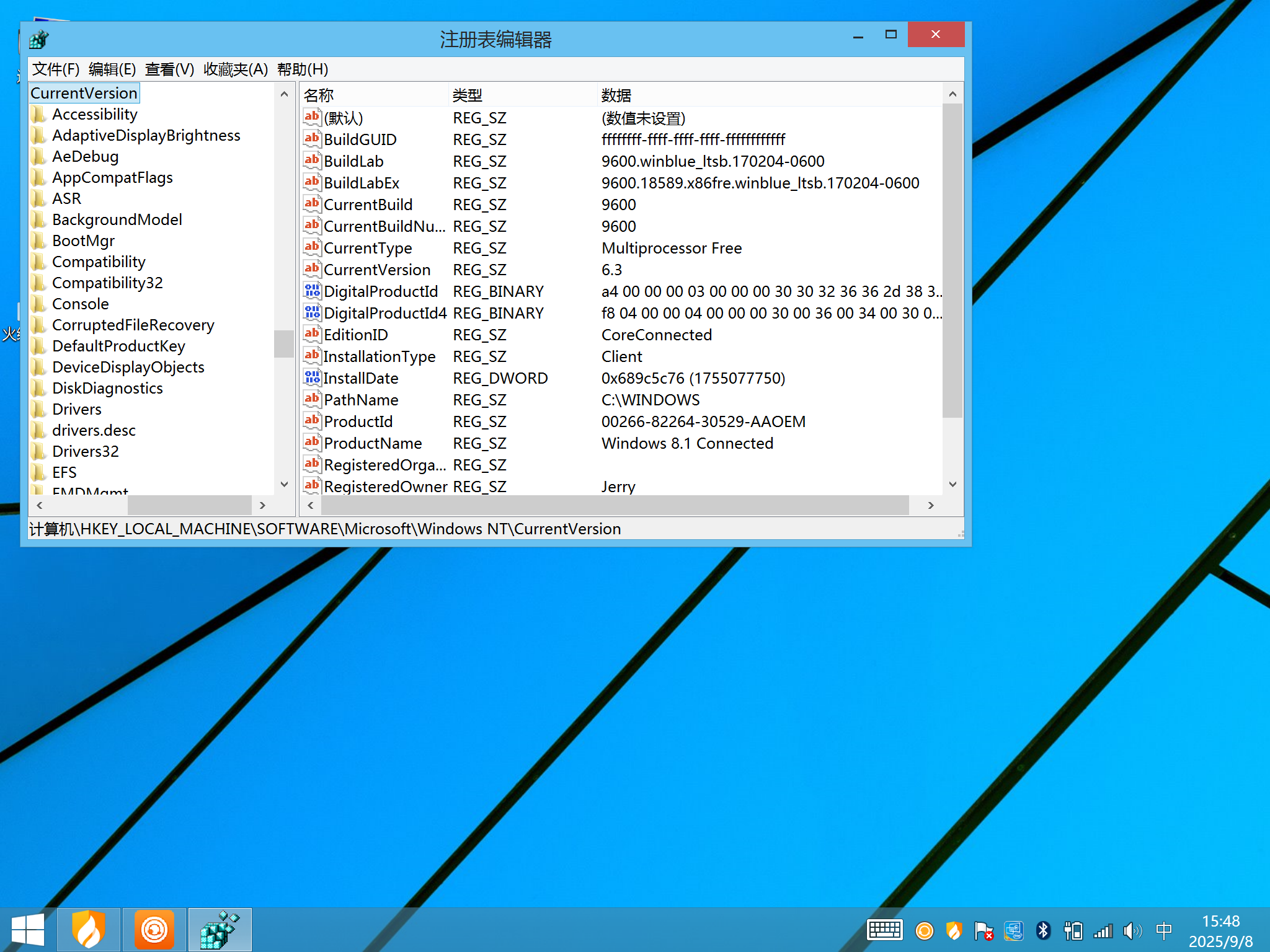Select the Compatibility32 tree key

(x=107, y=283)
